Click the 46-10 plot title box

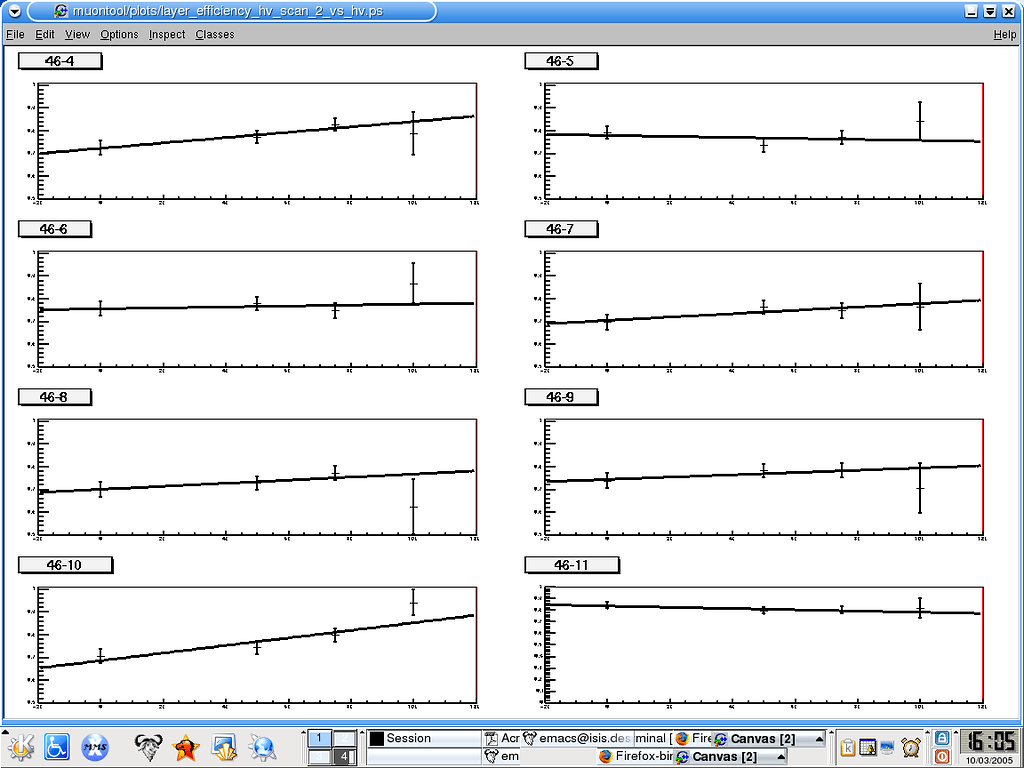point(65,565)
